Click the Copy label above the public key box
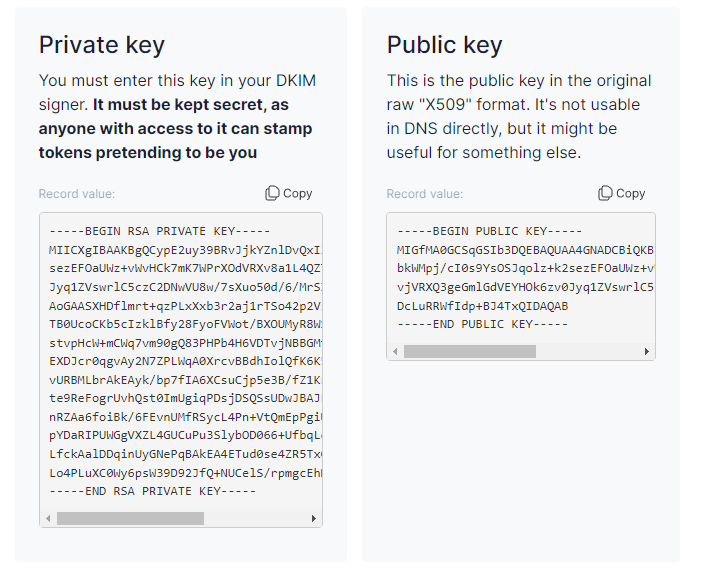 click(x=630, y=194)
